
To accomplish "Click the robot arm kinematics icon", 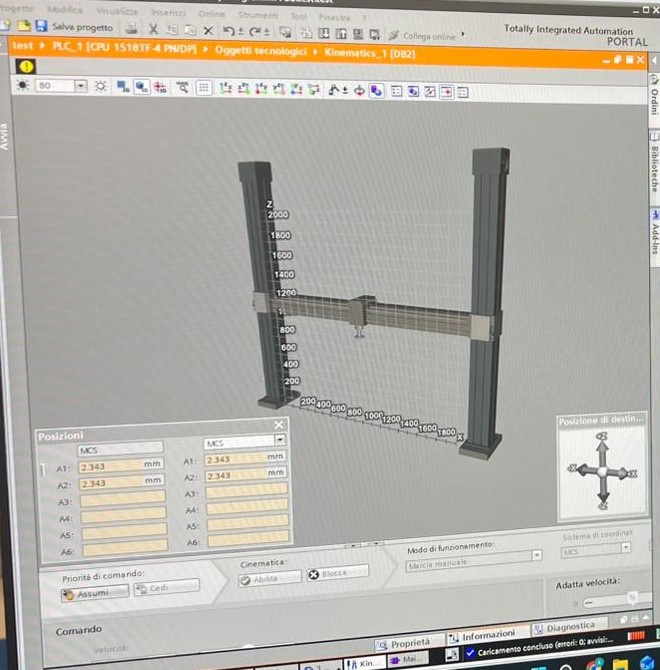I will point(334,90).
